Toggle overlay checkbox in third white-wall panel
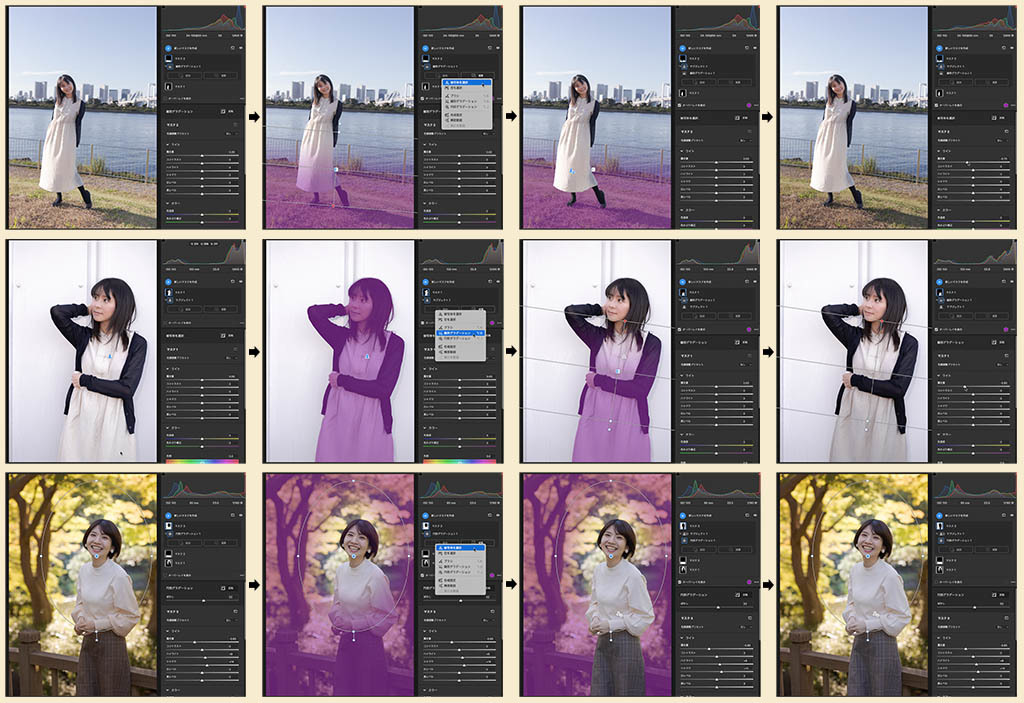This screenshot has width=1024, height=703. (679, 329)
